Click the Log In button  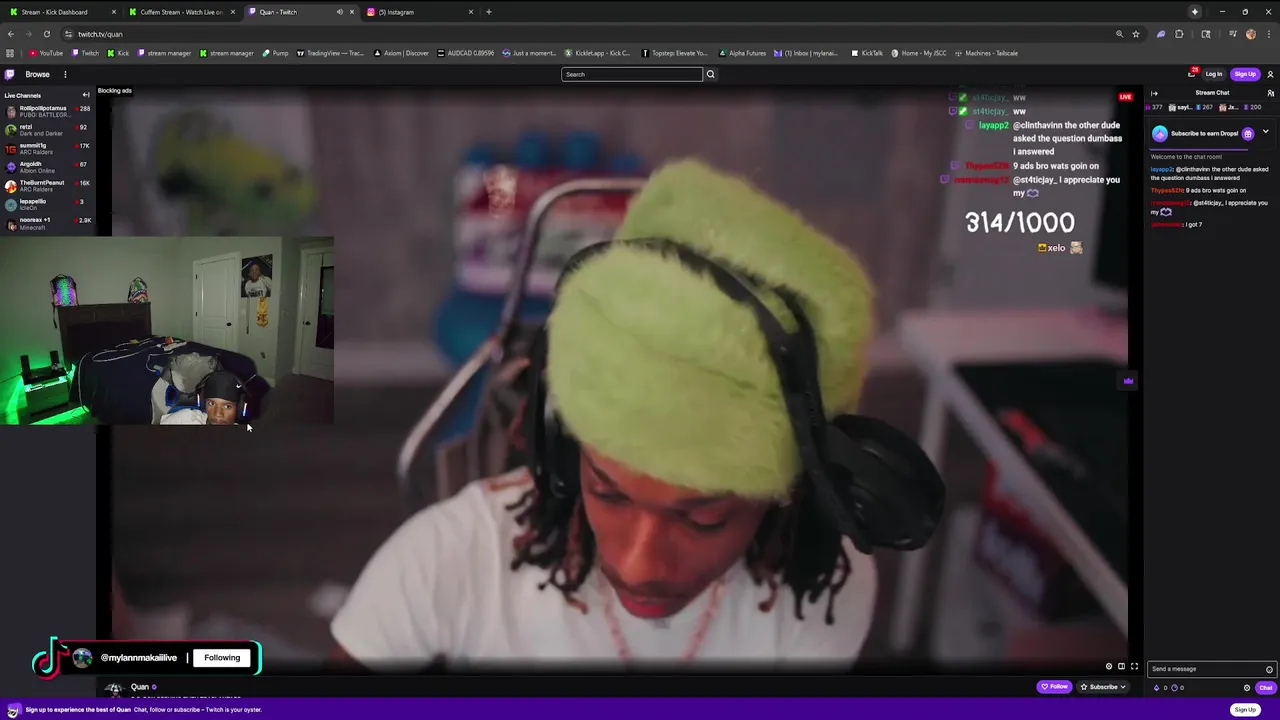tap(1214, 74)
